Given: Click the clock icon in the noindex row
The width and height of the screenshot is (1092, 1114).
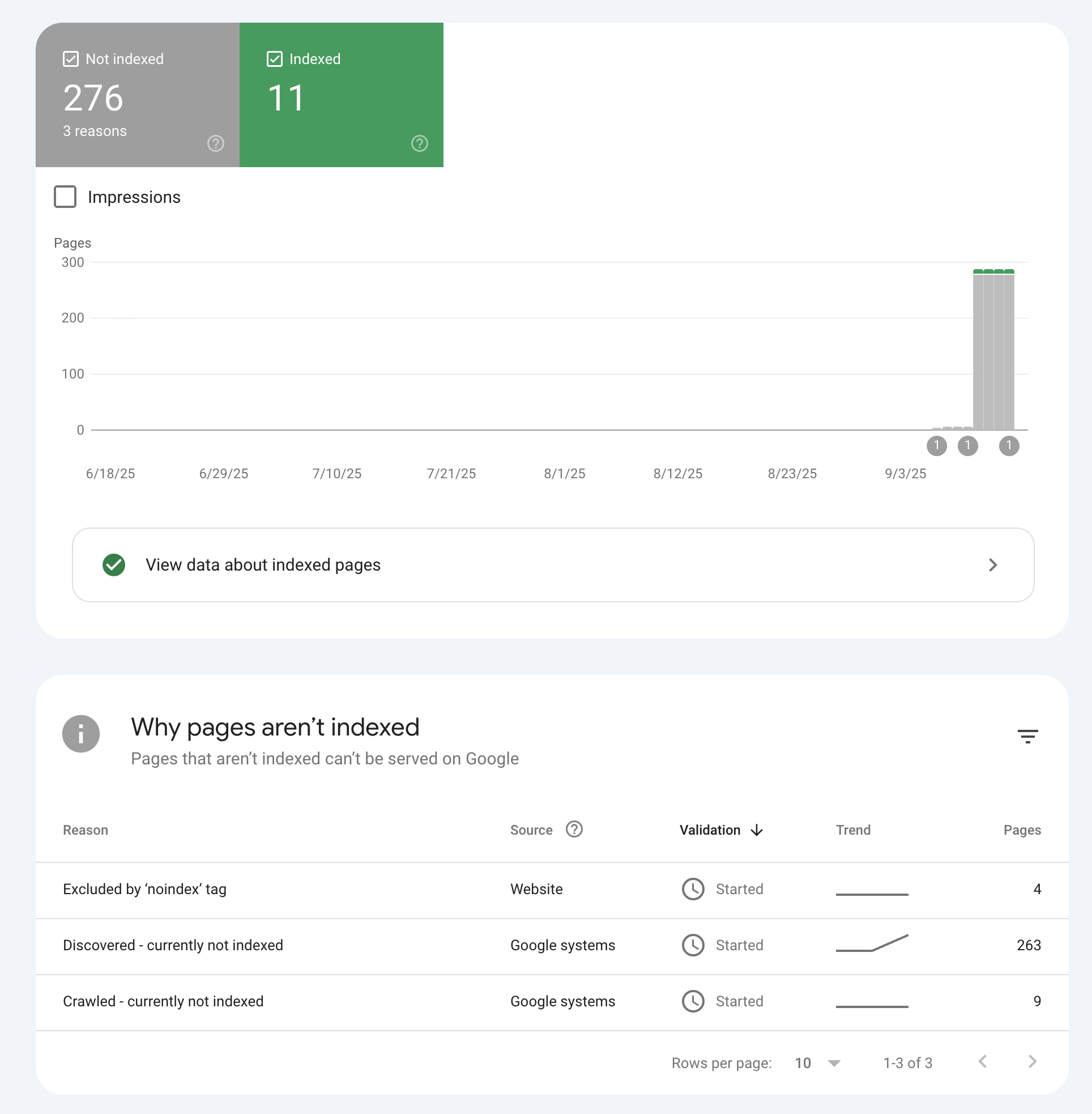Looking at the screenshot, I should pos(693,889).
